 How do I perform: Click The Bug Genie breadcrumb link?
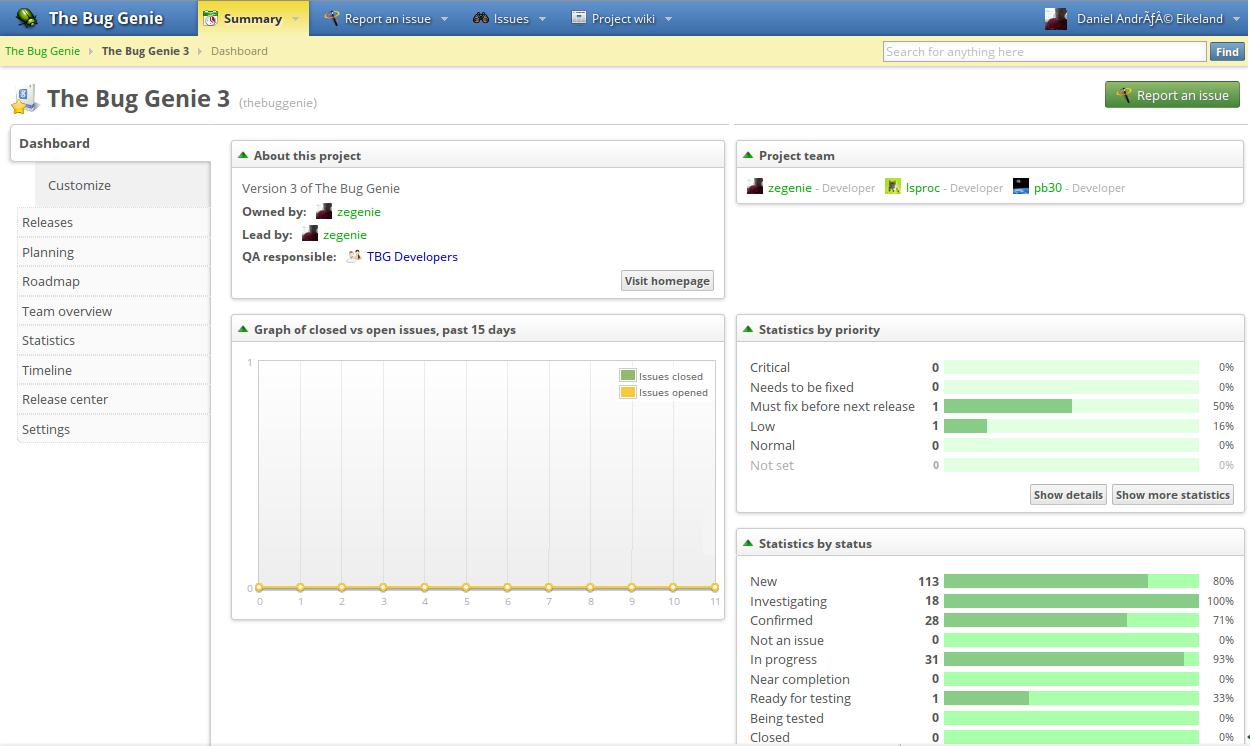(43, 51)
